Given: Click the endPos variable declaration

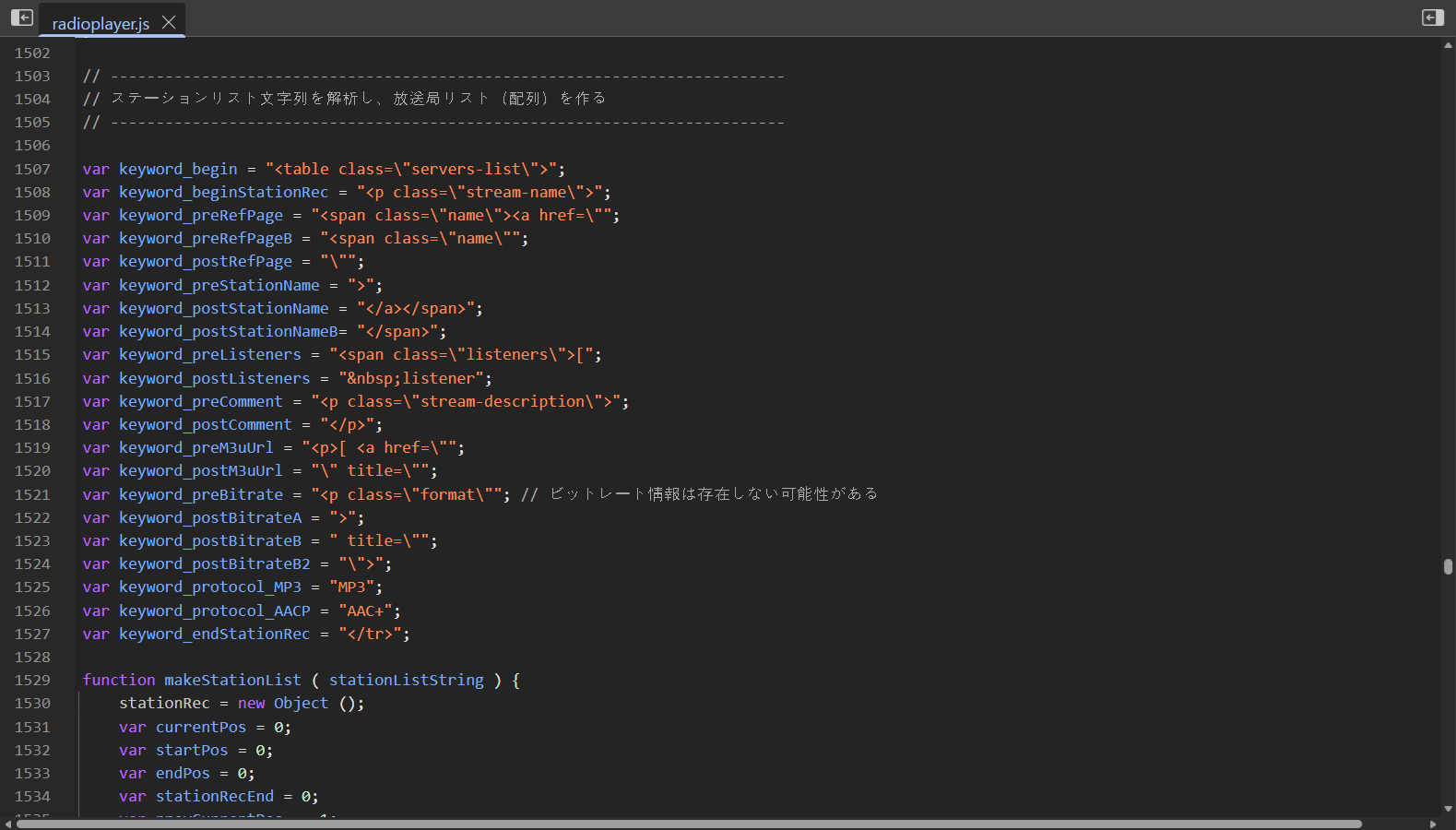Looking at the screenshot, I should click(183, 773).
